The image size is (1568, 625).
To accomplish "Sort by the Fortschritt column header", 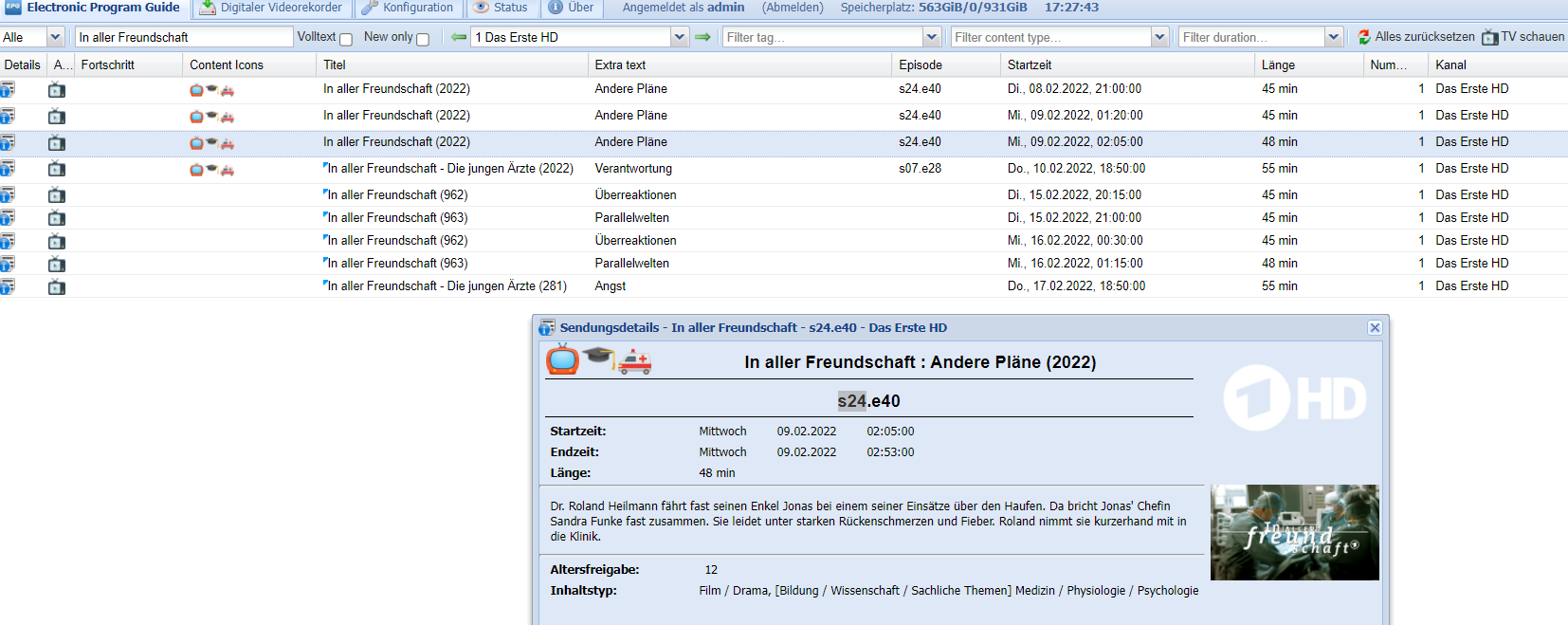I will click(129, 64).
